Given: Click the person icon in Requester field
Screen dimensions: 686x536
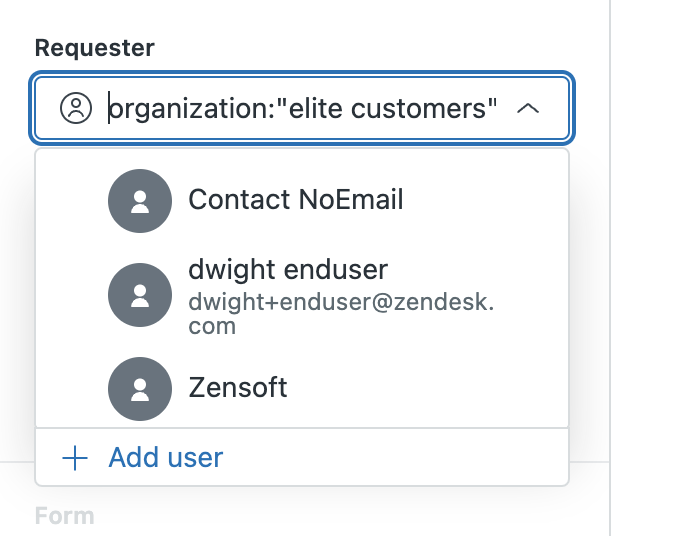Looking at the screenshot, I should click(x=75, y=108).
